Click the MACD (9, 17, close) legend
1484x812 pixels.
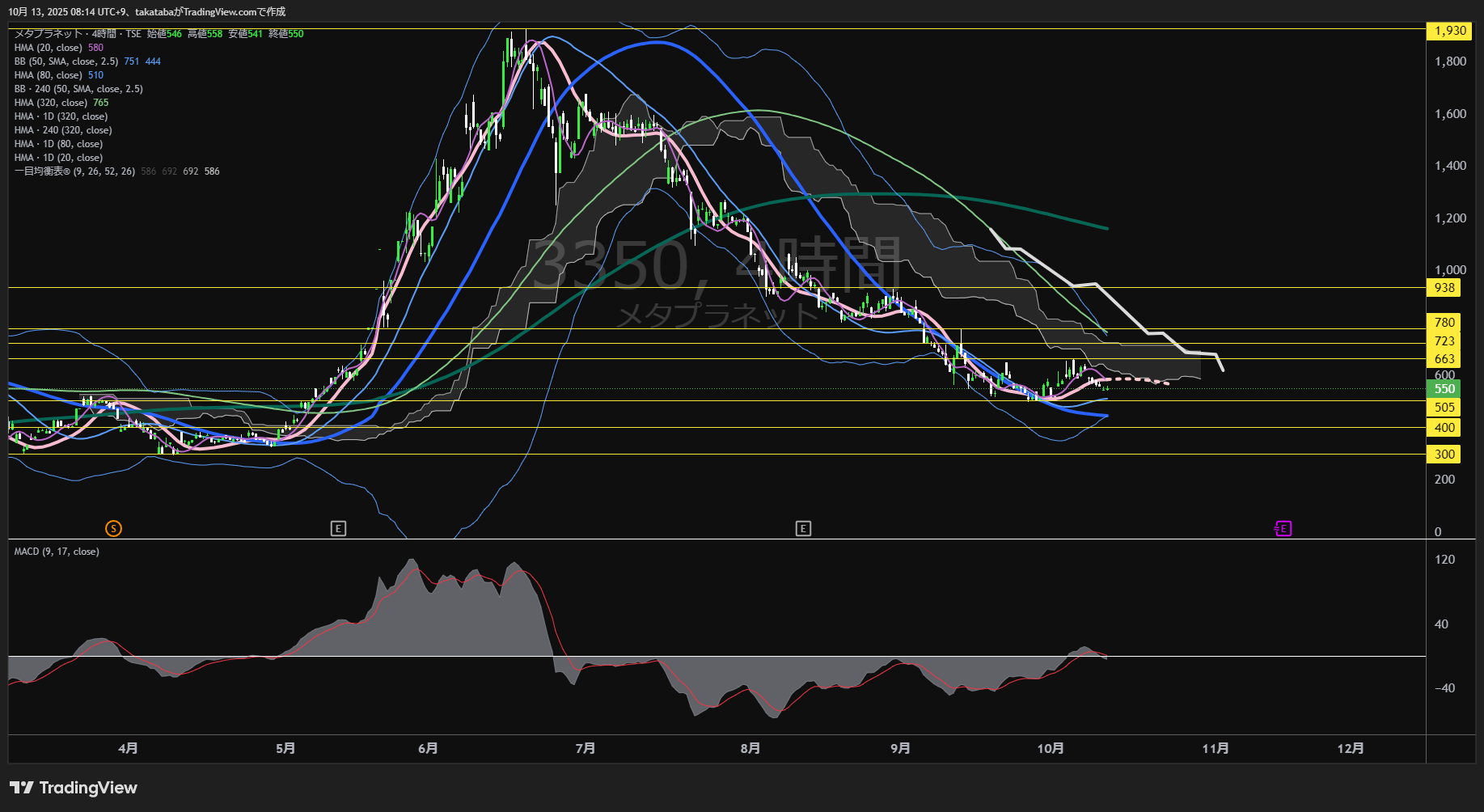click(x=57, y=552)
